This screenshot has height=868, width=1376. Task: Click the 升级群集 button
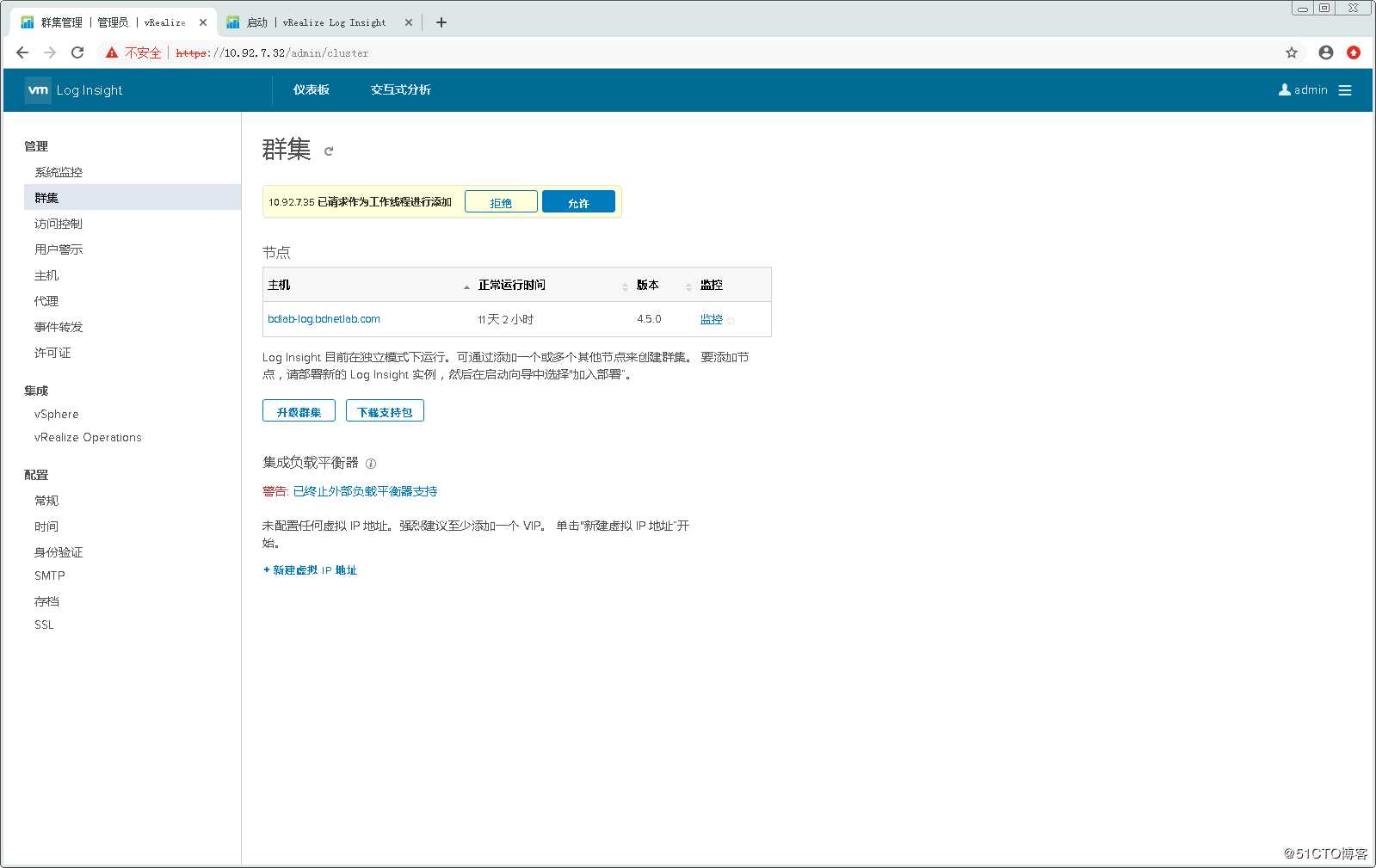point(299,411)
